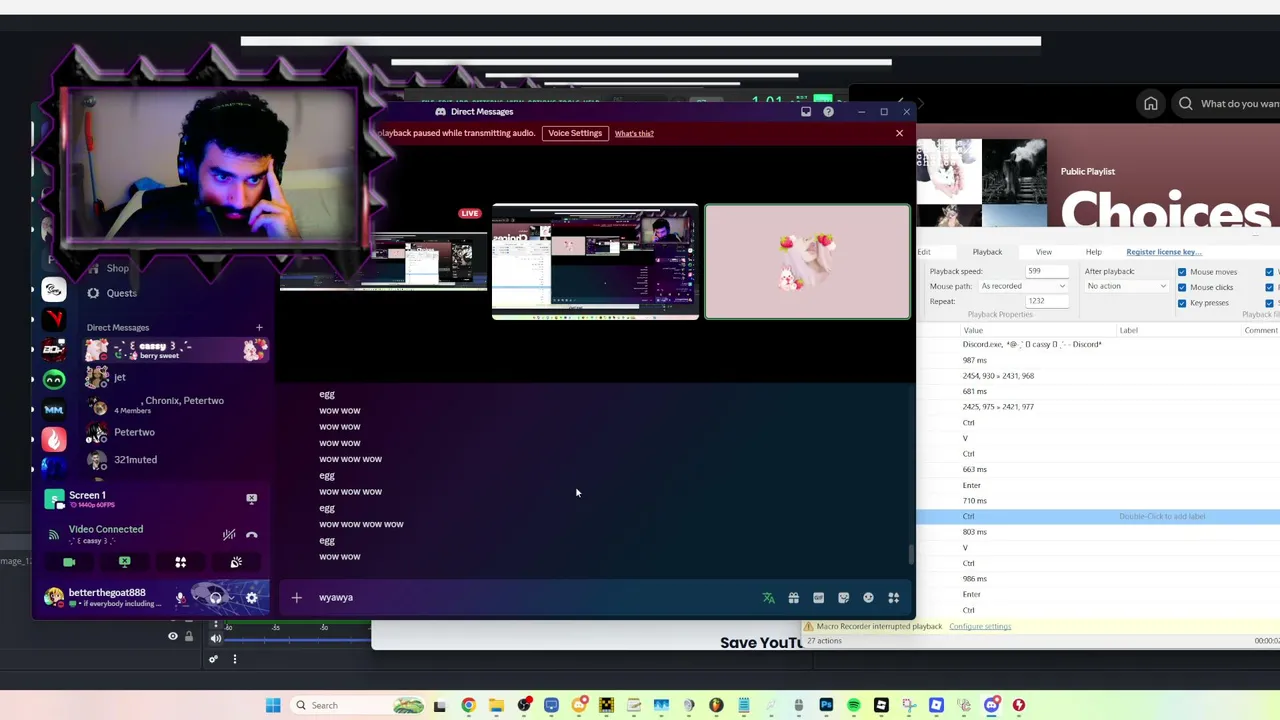
Task: Focus the Spotify search field
Action: pyautogui.click(x=1228, y=104)
